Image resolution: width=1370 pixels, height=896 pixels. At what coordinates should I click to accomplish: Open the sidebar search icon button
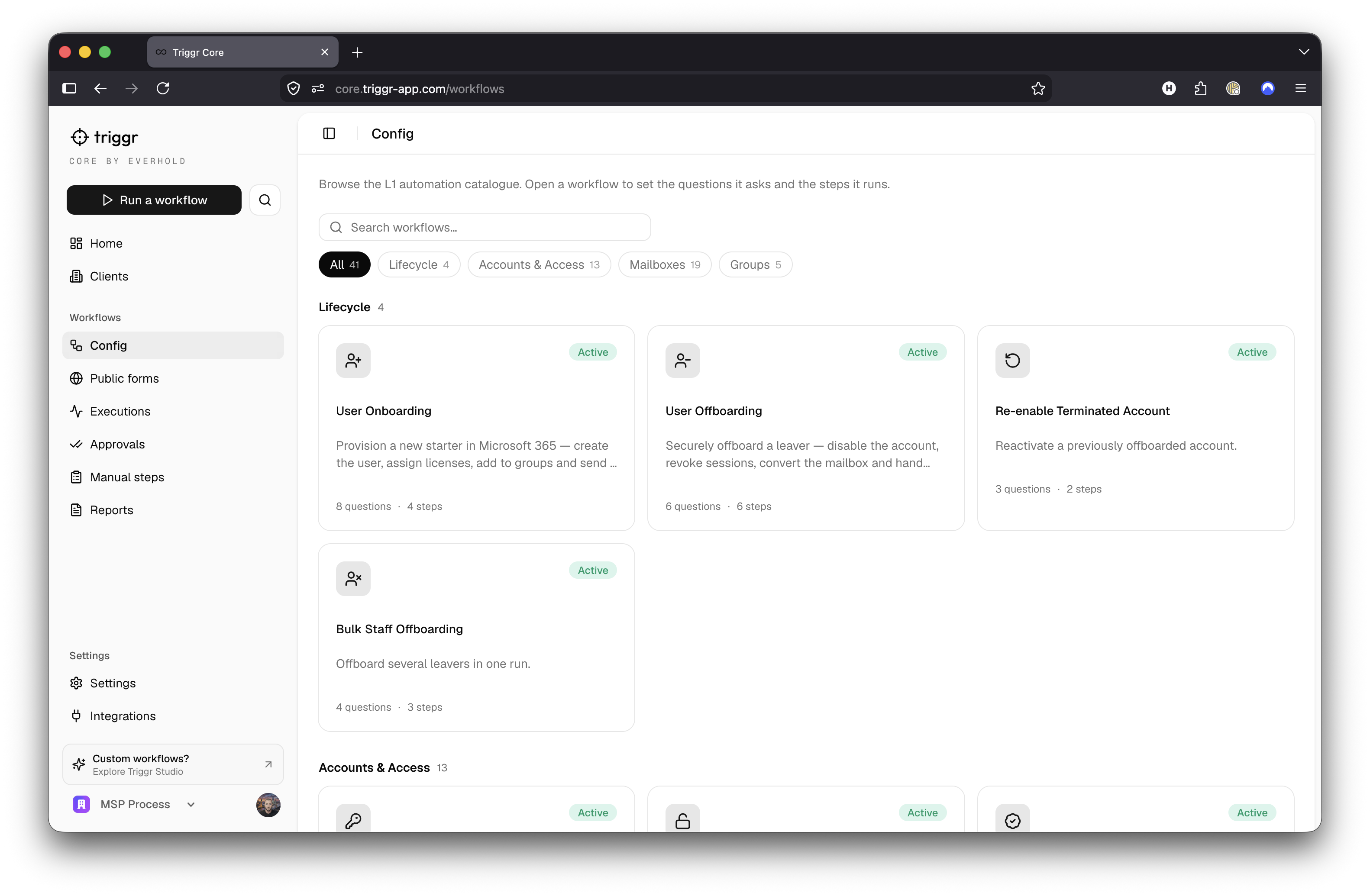click(x=265, y=200)
